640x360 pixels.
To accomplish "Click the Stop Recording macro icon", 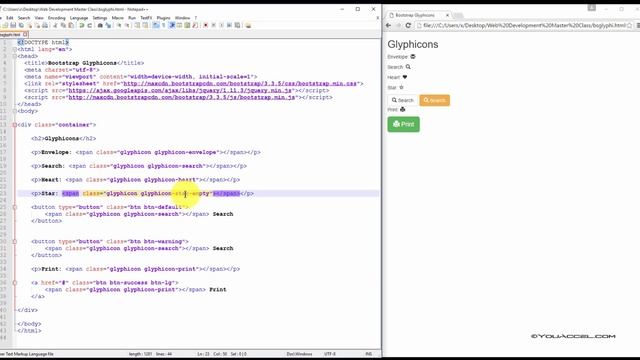I will point(213,25).
